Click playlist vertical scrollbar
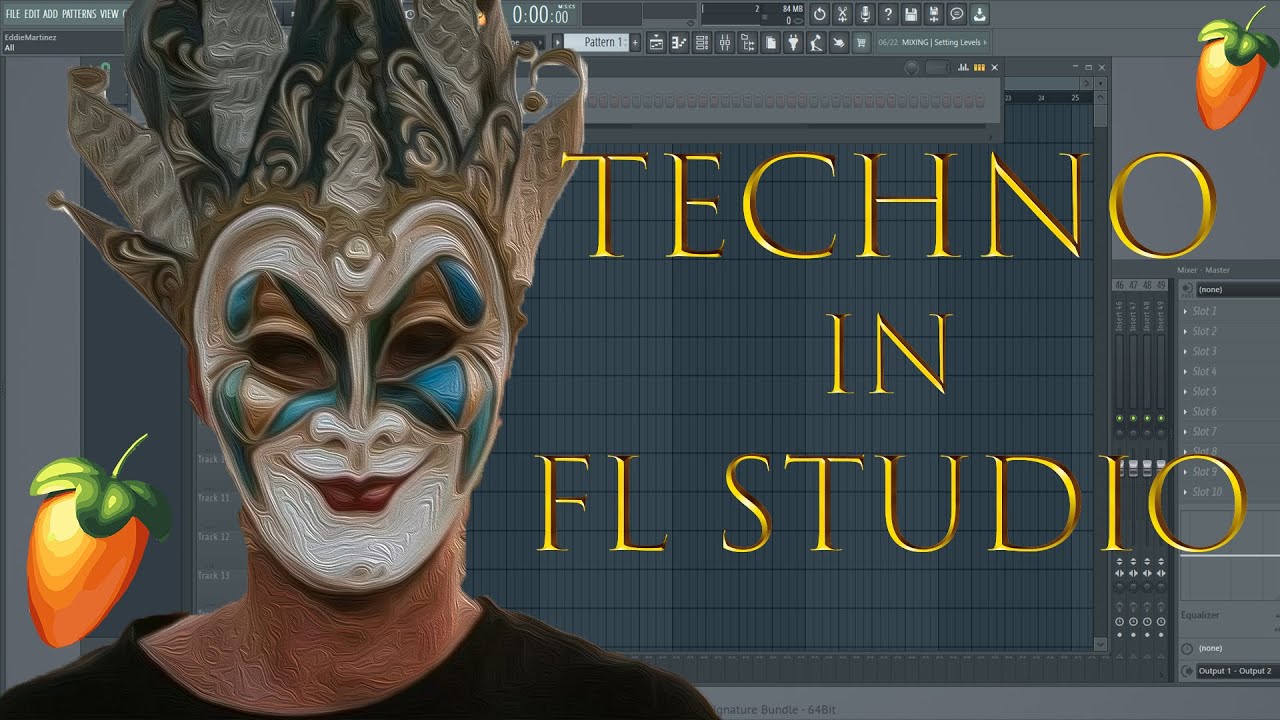Viewport: 1280px width, 720px height. coord(1101,370)
